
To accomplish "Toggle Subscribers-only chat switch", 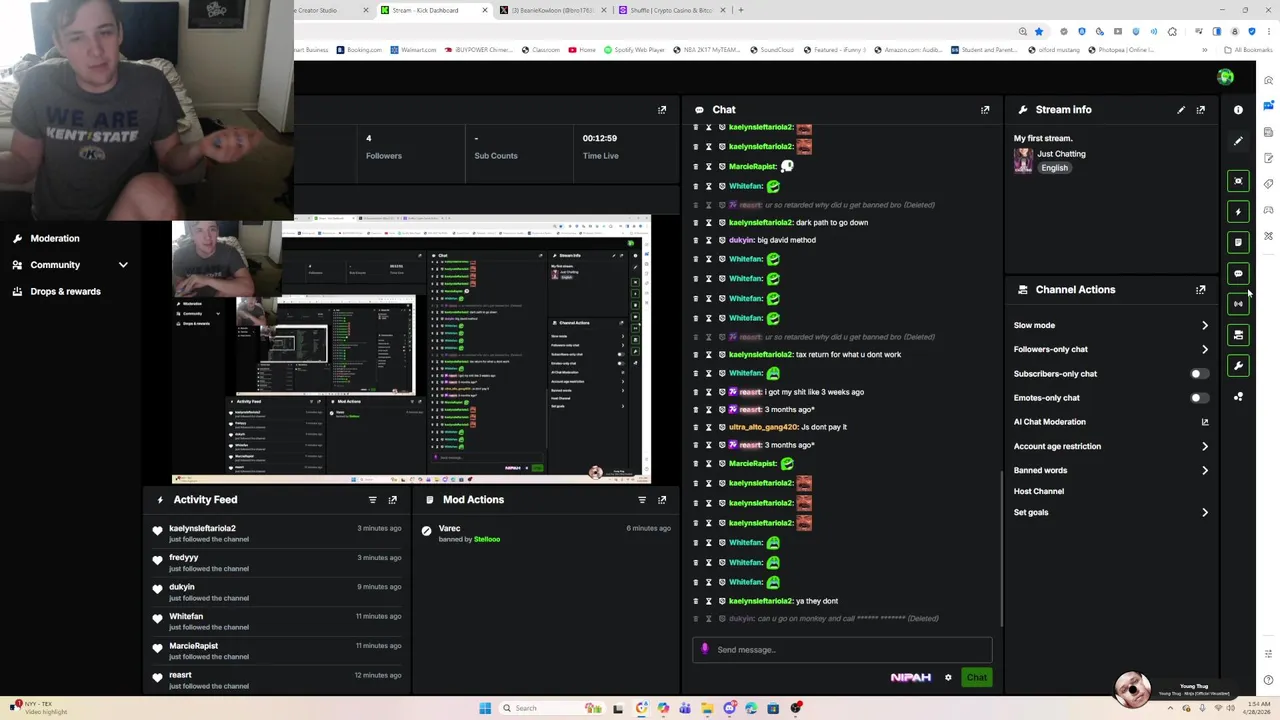I will 1198,374.
